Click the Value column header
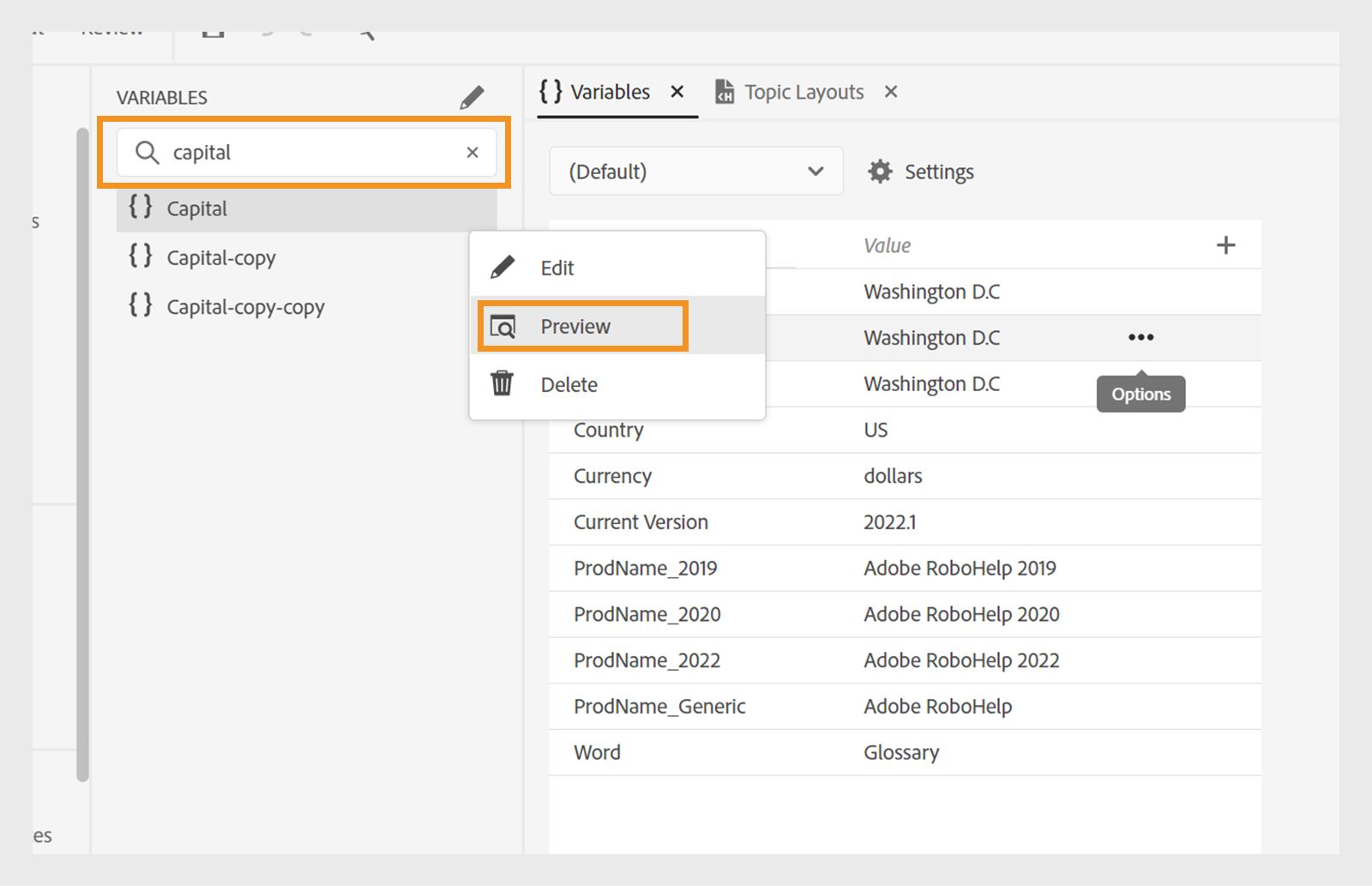Viewport: 1372px width, 886px height. click(x=888, y=246)
